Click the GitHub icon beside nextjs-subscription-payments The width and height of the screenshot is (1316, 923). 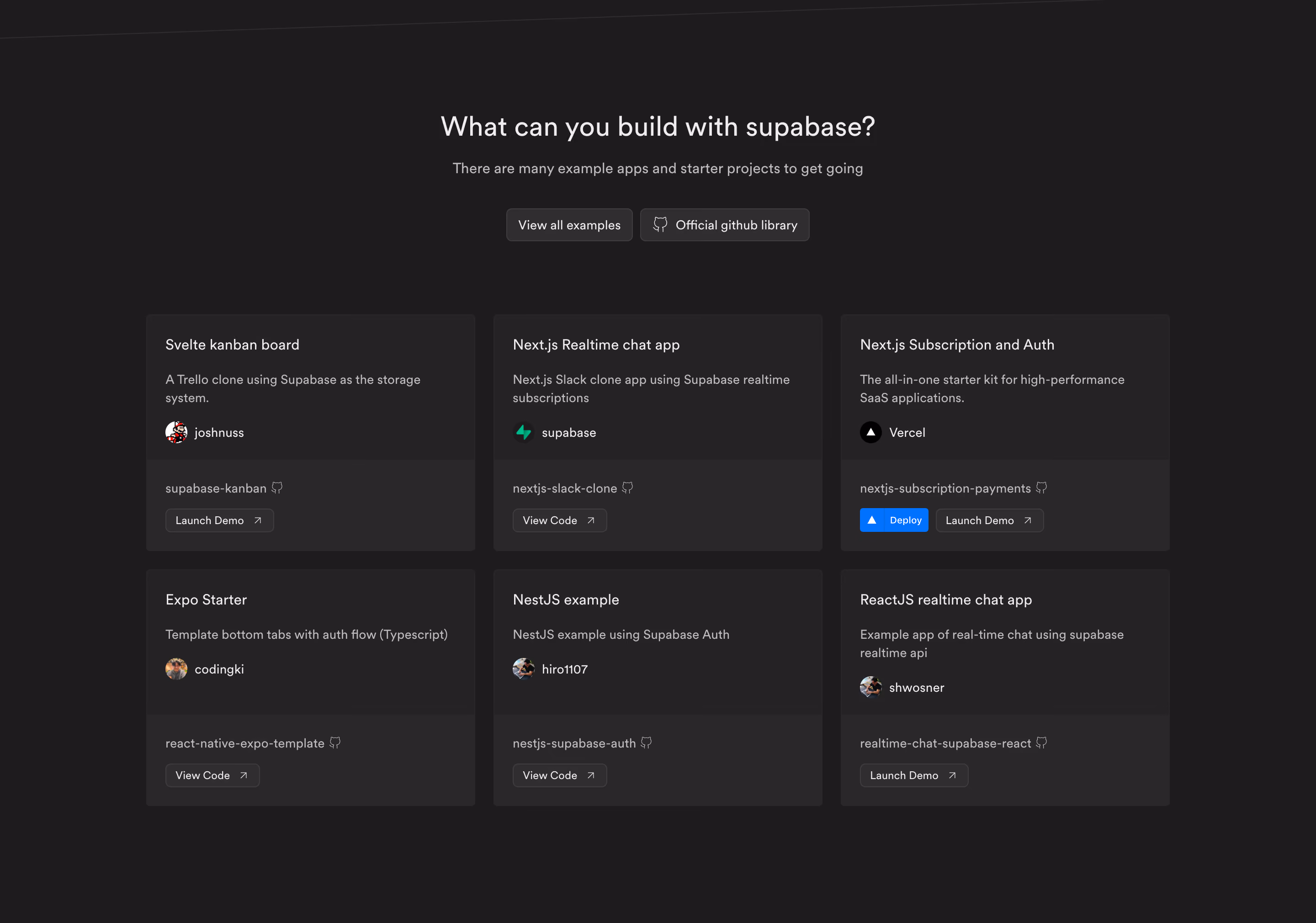pos(1041,488)
